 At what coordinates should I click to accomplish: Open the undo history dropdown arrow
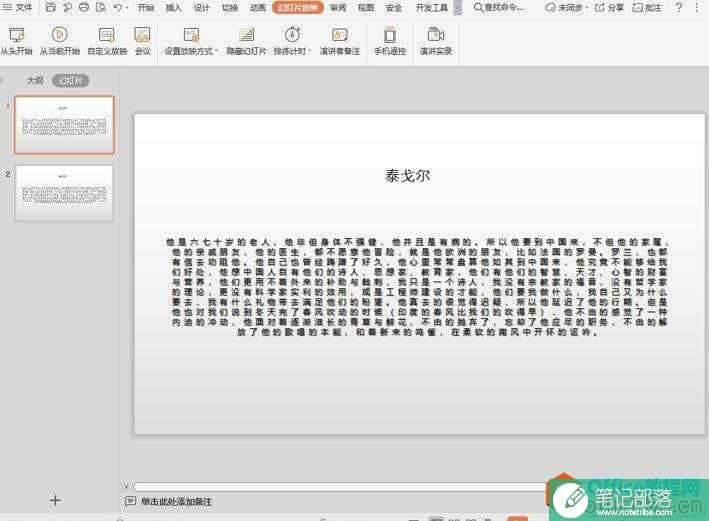click(127, 8)
